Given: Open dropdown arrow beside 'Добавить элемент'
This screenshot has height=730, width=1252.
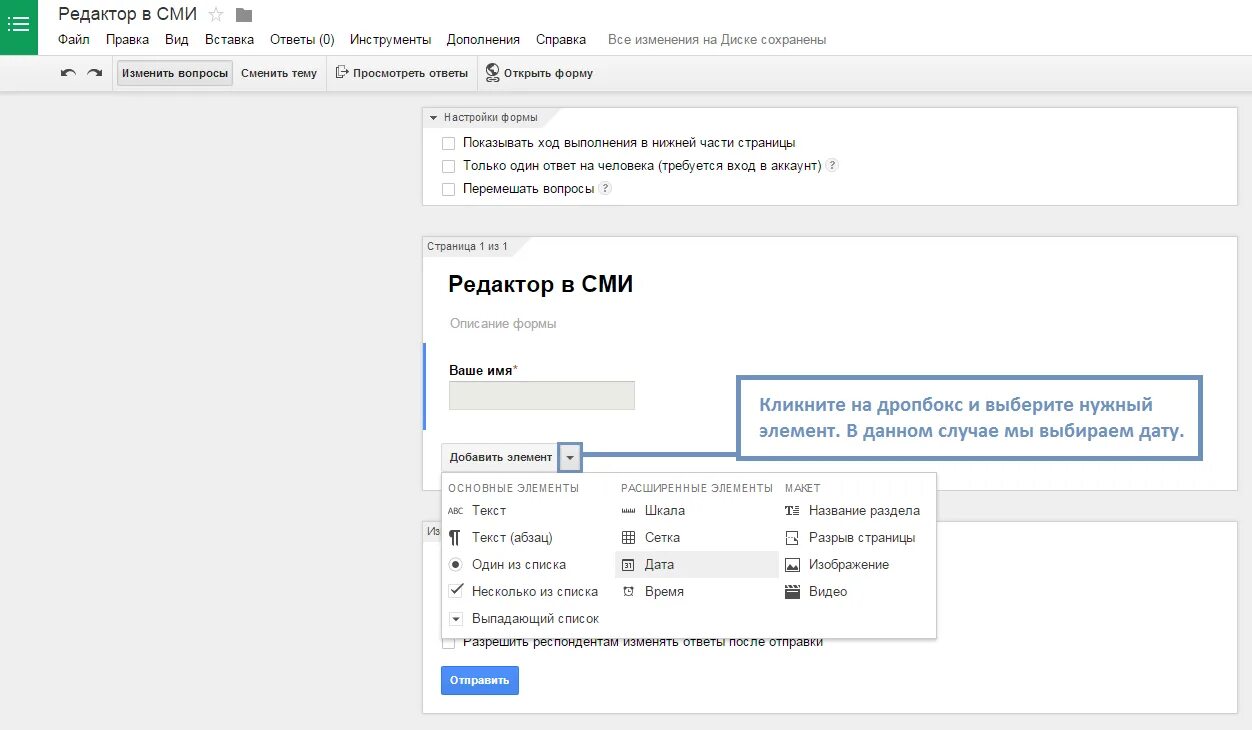Looking at the screenshot, I should (570, 457).
